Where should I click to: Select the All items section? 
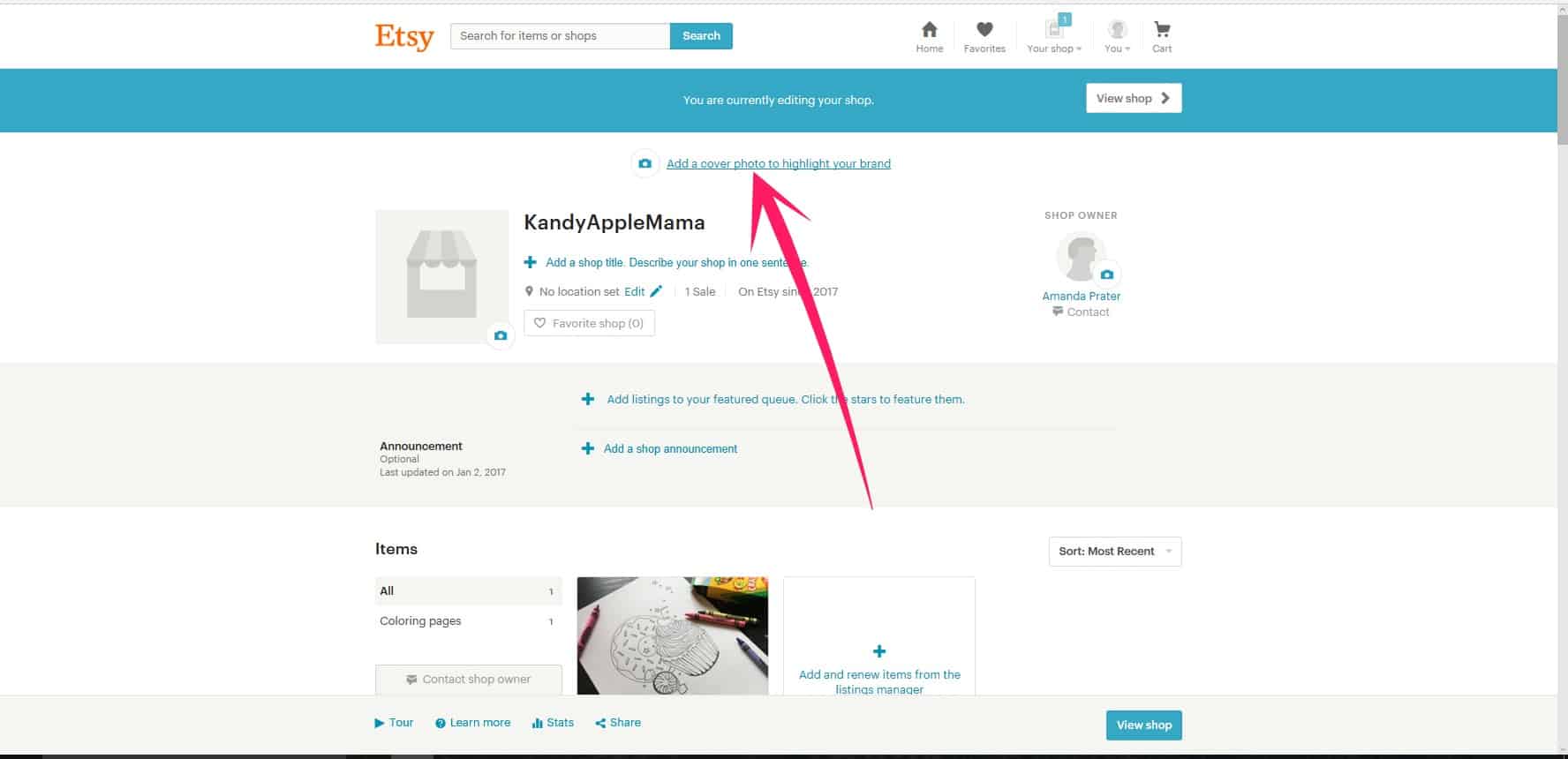pyautogui.click(x=468, y=591)
